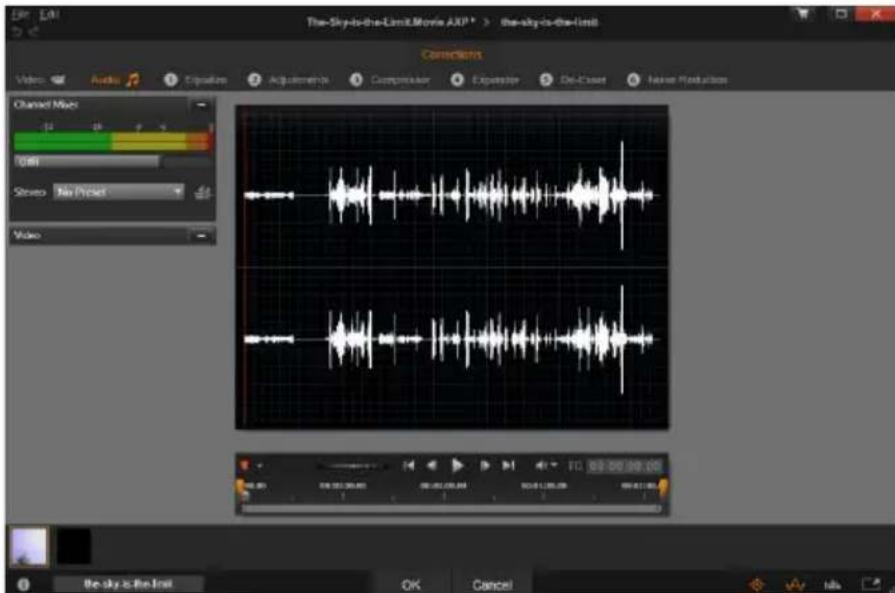895x593 pixels.
Task: Jump to end of clip
Action: 508,466
